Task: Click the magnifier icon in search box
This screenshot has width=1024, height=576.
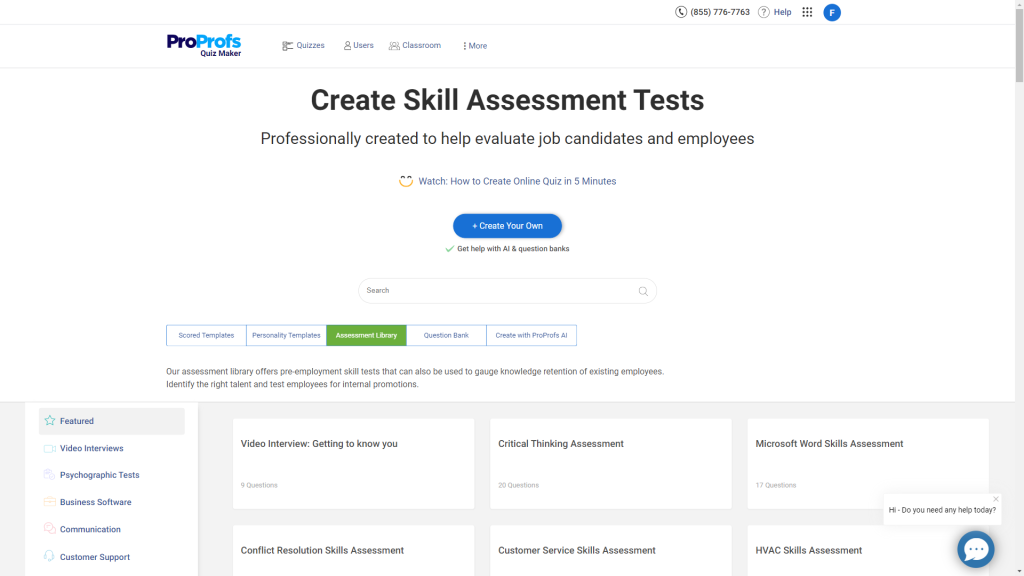Action: click(x=643, y=291)
